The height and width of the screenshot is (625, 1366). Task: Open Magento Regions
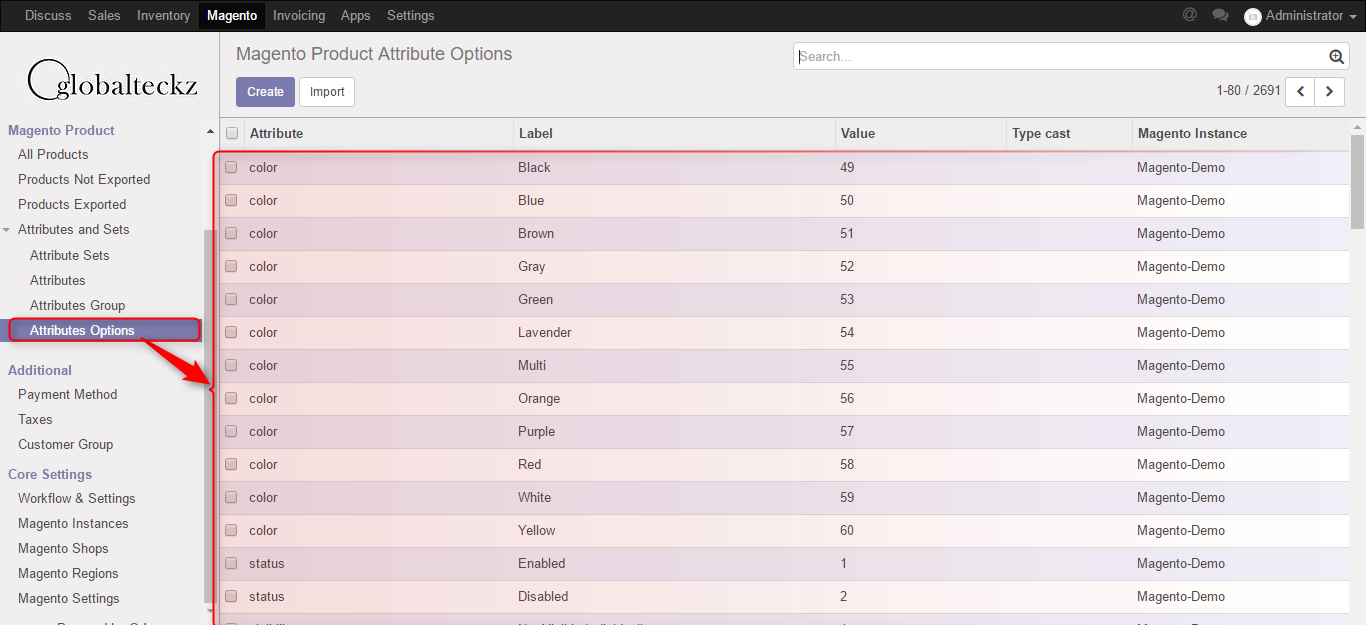click(x=68, y=573)
